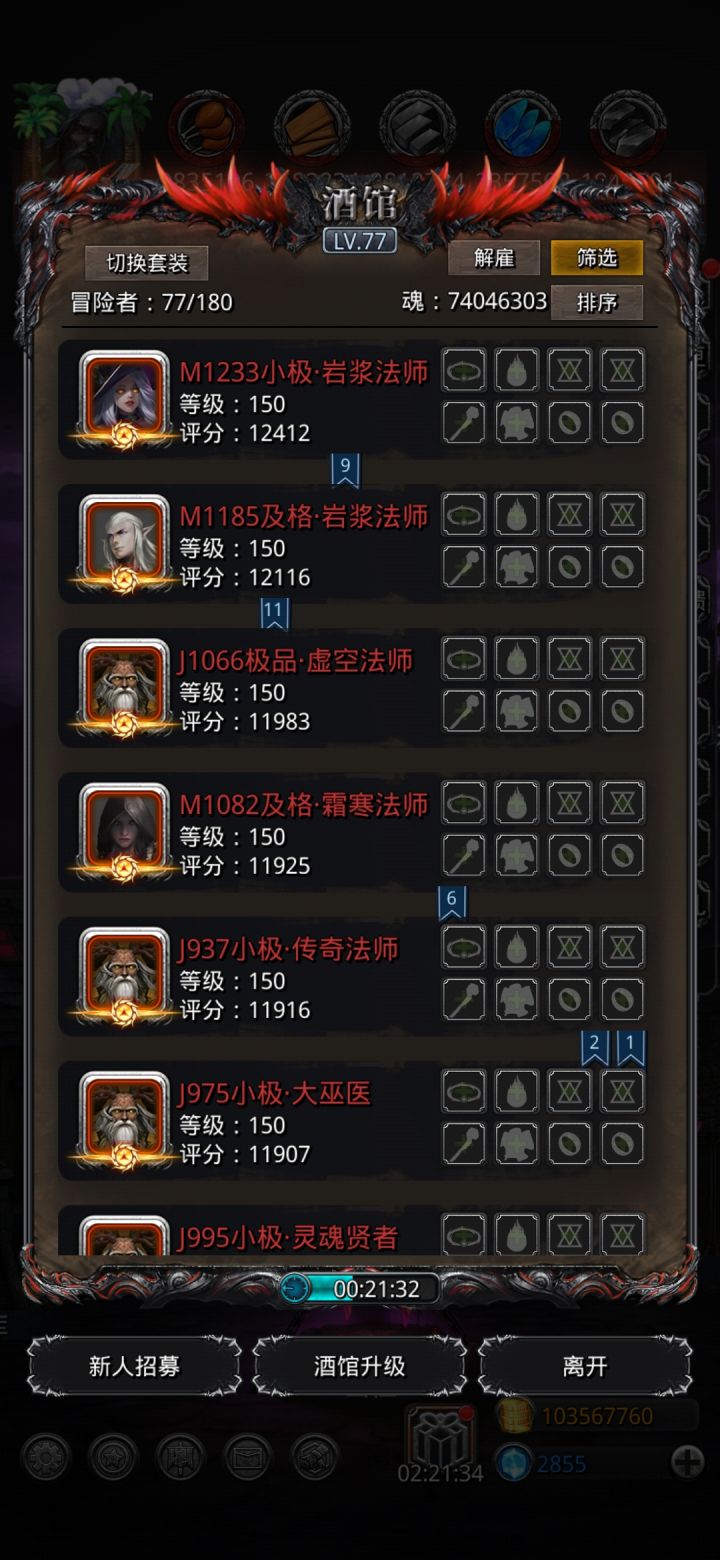This screenshot has width=720, height=1560.
Task: Tap the 新人招募 recruit button
Action: point(134,1366)
